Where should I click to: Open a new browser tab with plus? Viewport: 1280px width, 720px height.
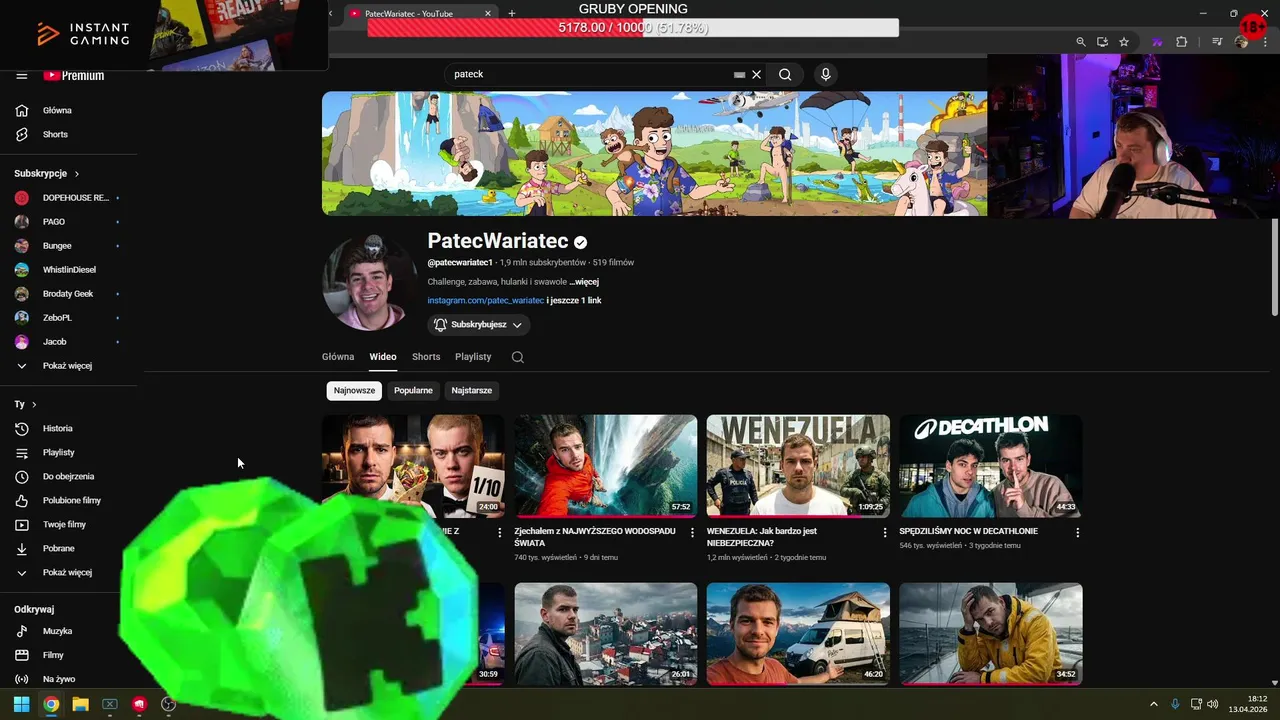coord(512,13)
